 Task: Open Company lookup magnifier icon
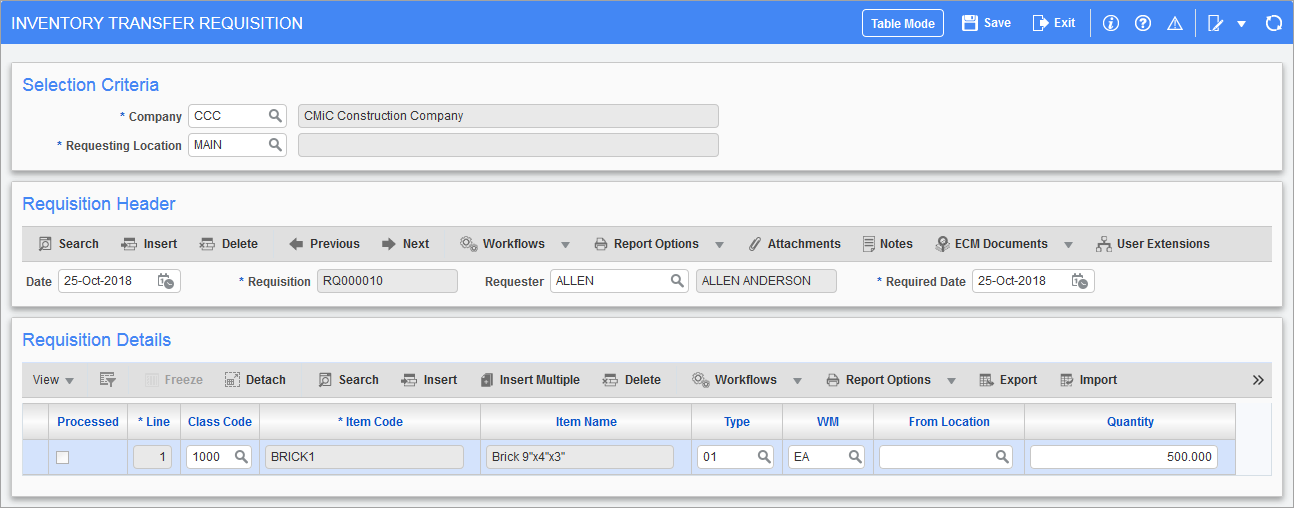(275, 116)
